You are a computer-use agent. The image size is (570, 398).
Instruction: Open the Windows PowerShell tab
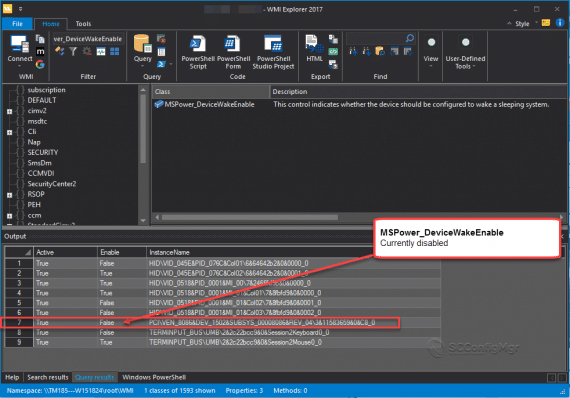pyautogui.click(x=154, y=377)
